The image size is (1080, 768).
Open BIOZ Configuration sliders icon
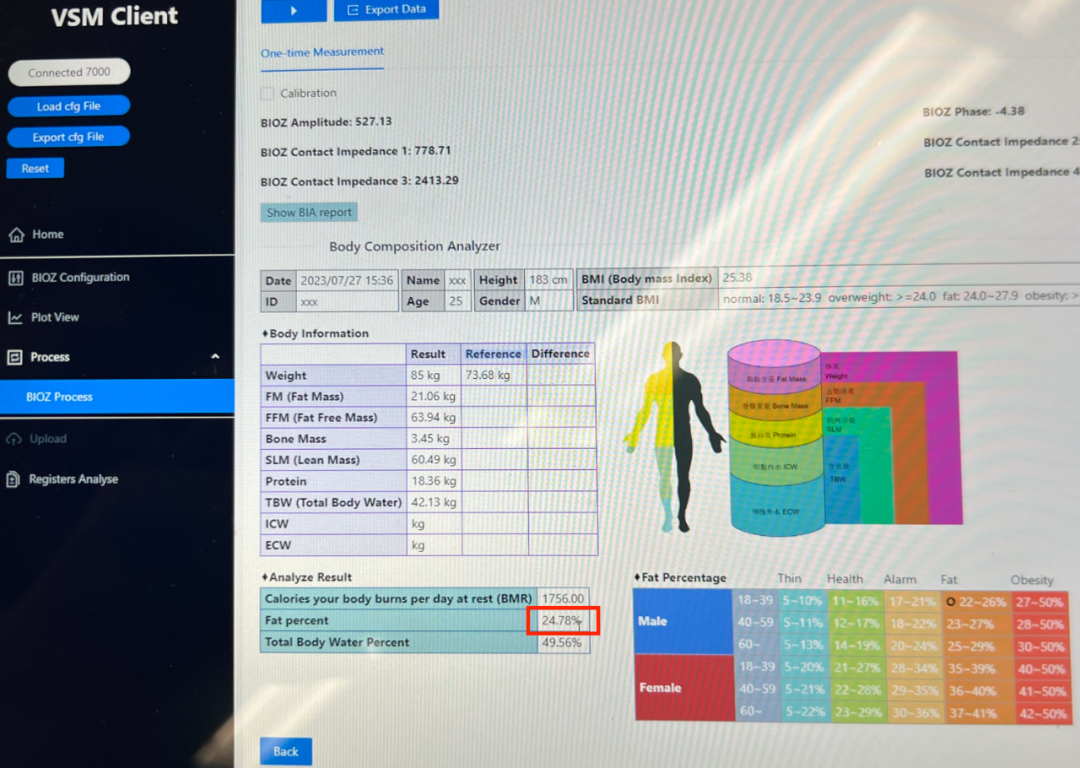click(x=15, y=278)
